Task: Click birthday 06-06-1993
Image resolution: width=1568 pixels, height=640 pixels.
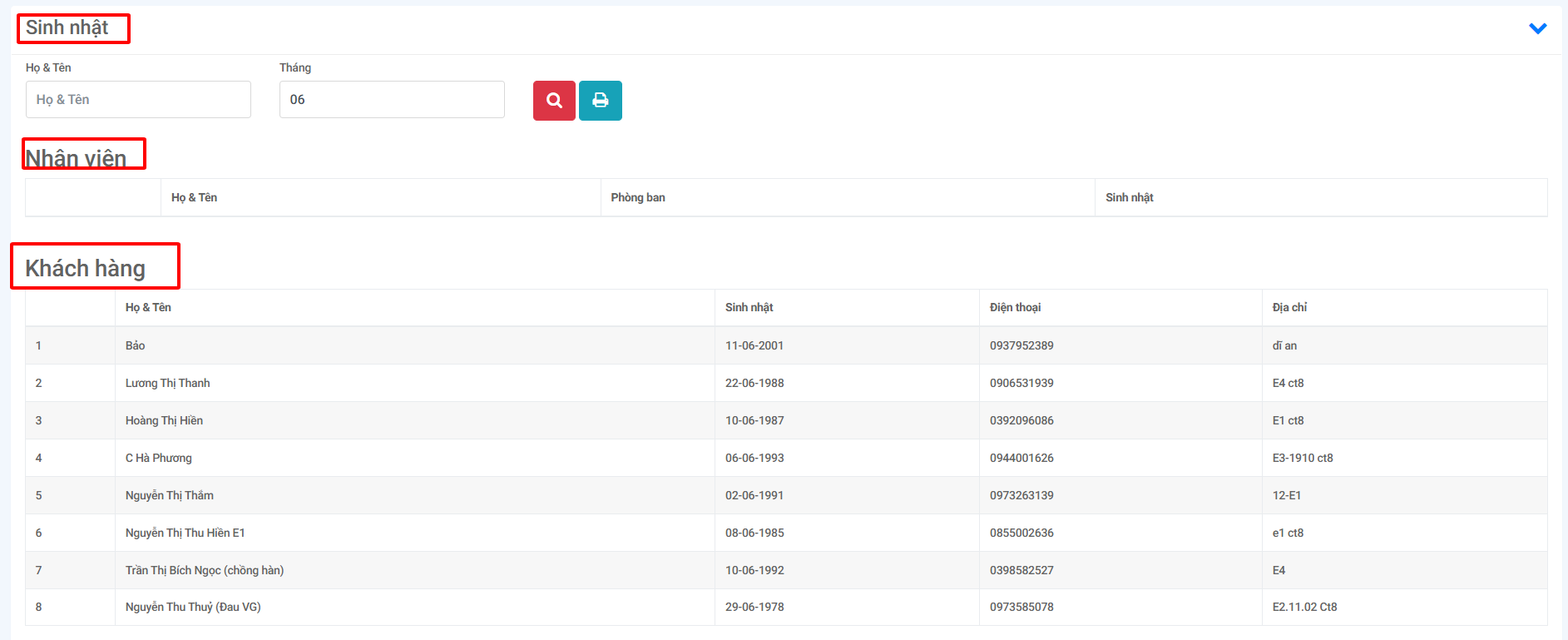Action: tap(754, 458)
